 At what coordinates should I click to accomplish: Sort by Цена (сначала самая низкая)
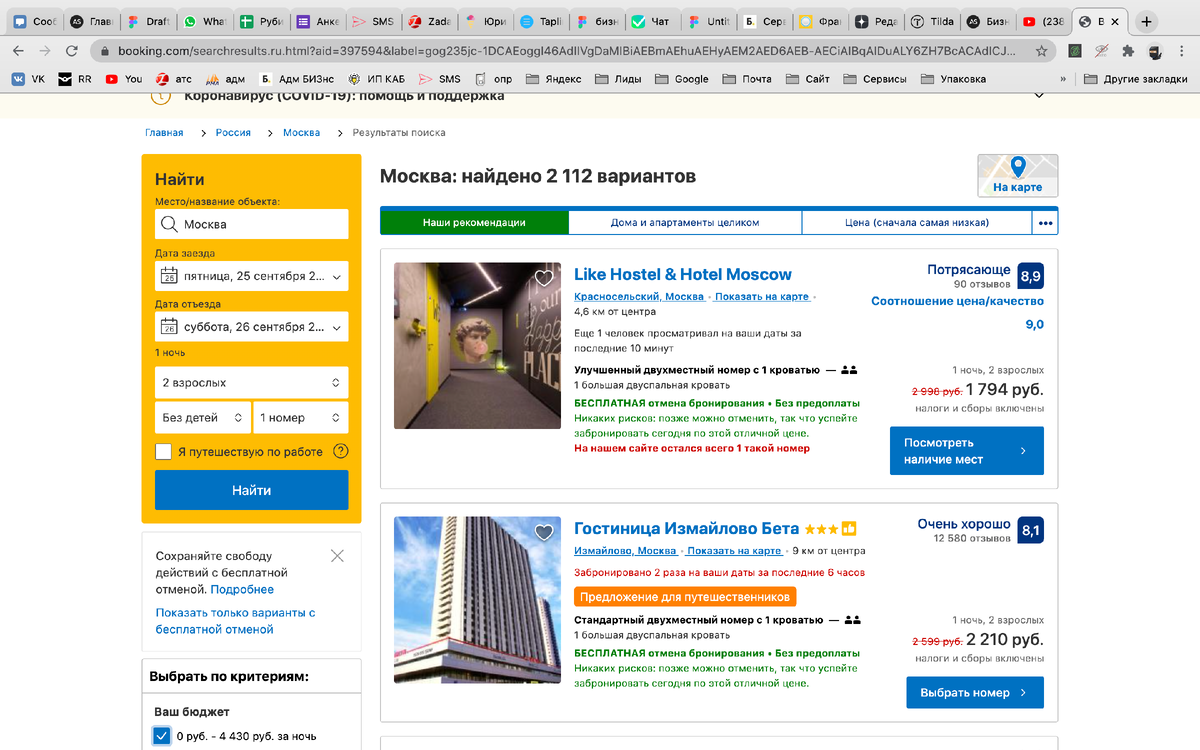[918, 222]
